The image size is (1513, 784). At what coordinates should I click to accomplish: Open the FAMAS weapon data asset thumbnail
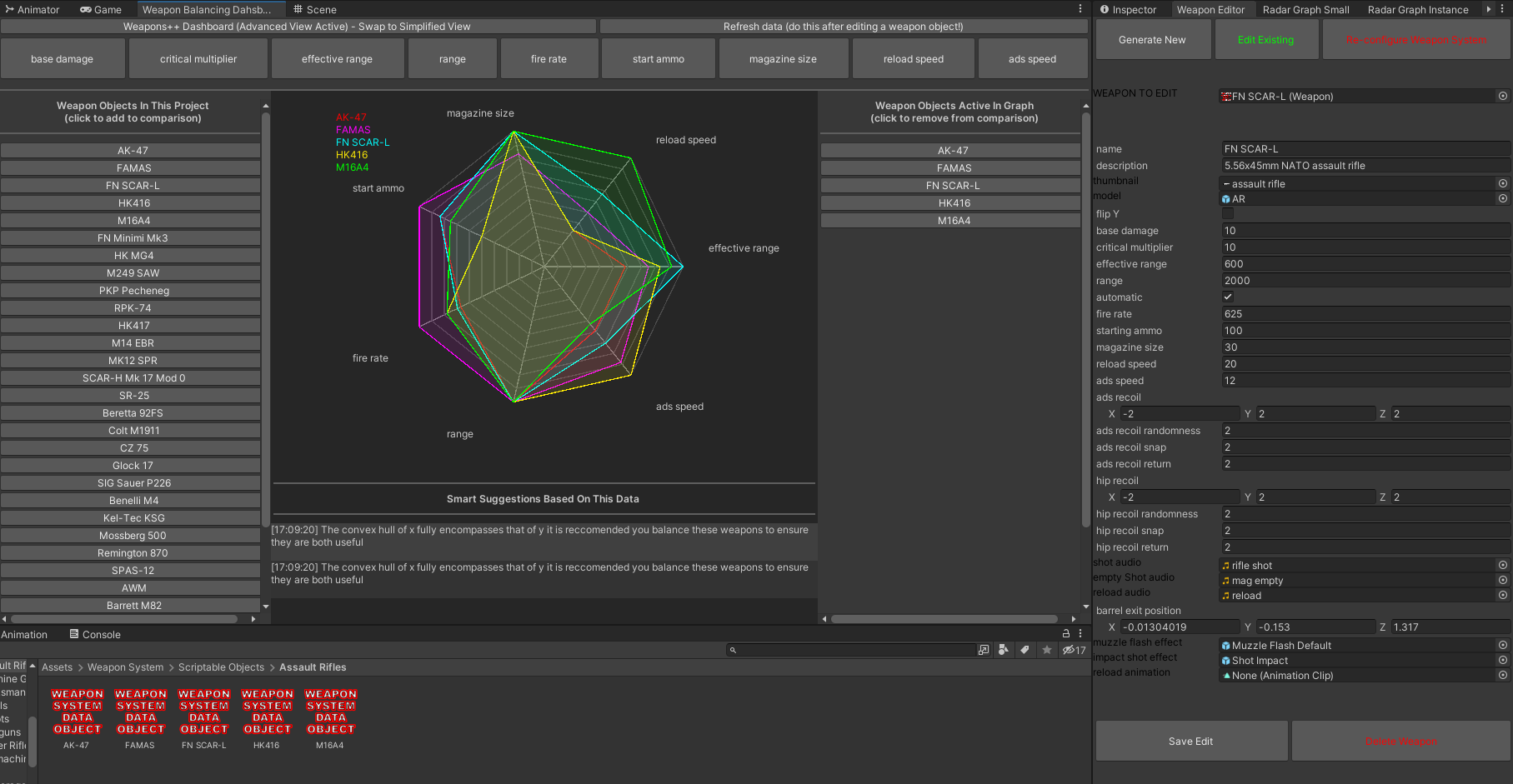[x=140, y=712]
